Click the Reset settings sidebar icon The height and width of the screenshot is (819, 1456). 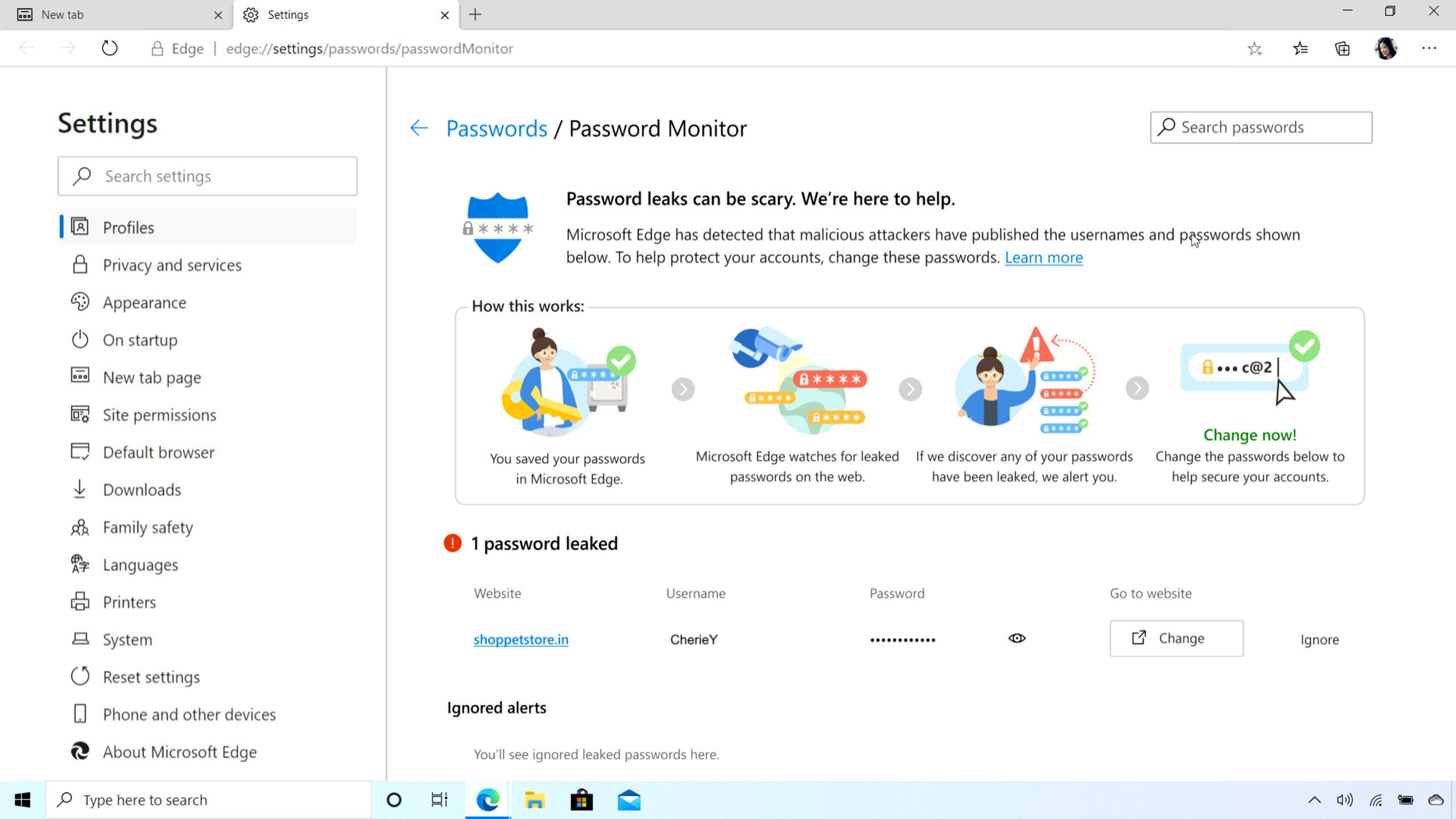(79, 676)
